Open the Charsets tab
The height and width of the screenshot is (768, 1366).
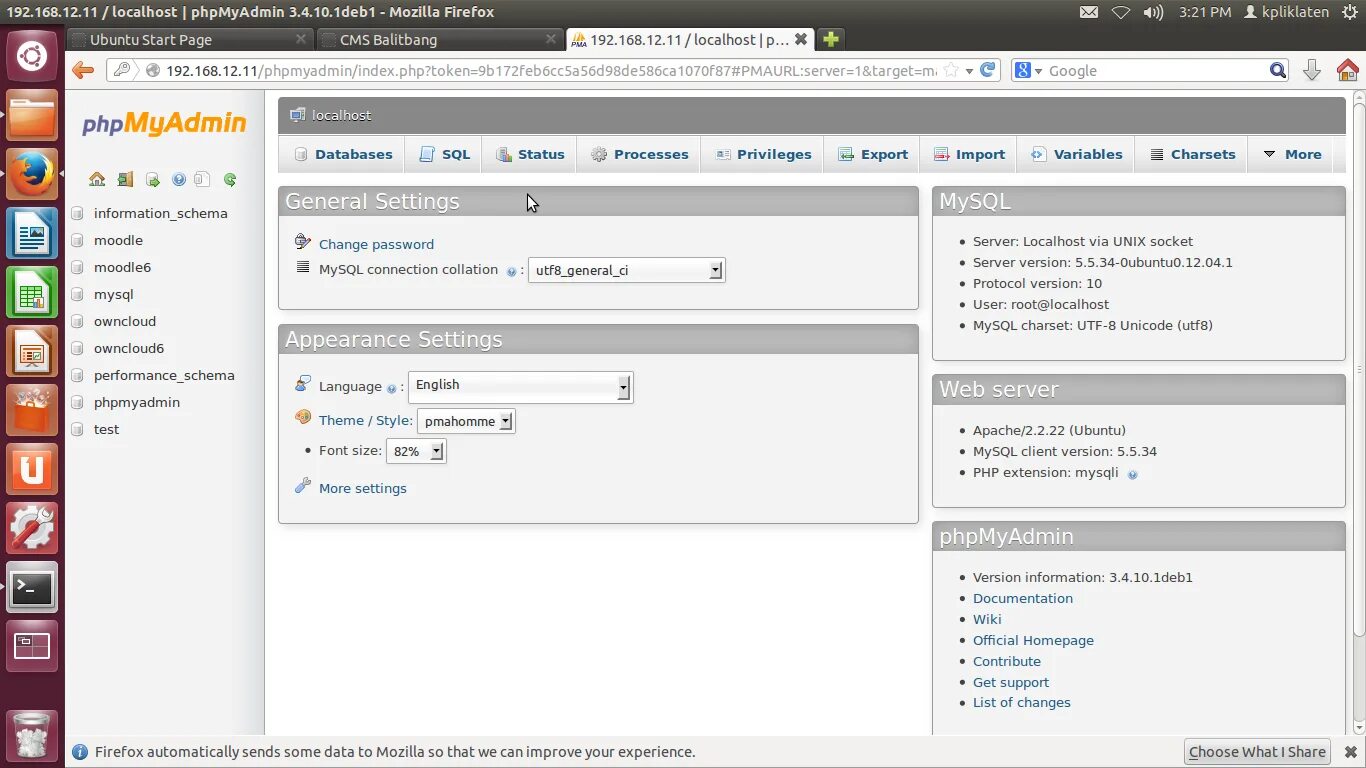click(x=1192, y=154)
